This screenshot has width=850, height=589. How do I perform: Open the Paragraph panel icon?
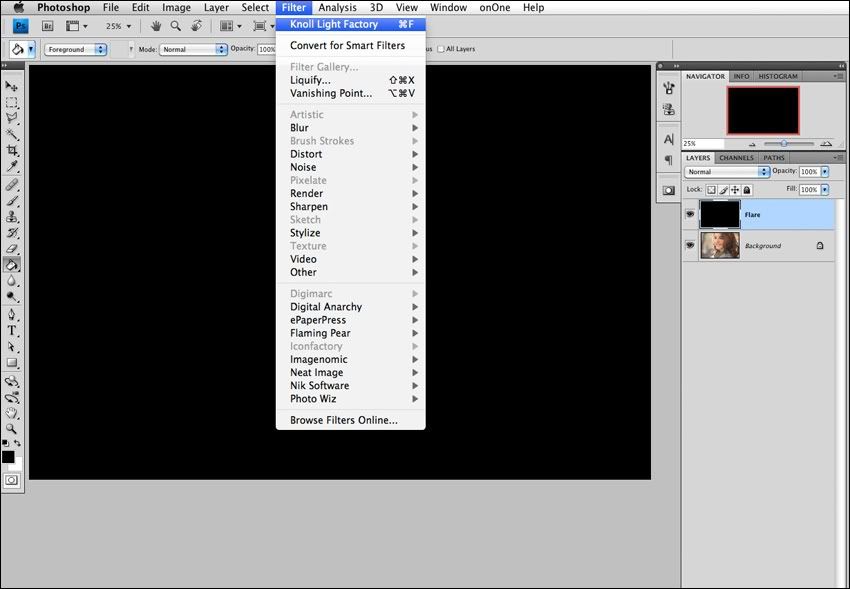(x=668, y=160)
